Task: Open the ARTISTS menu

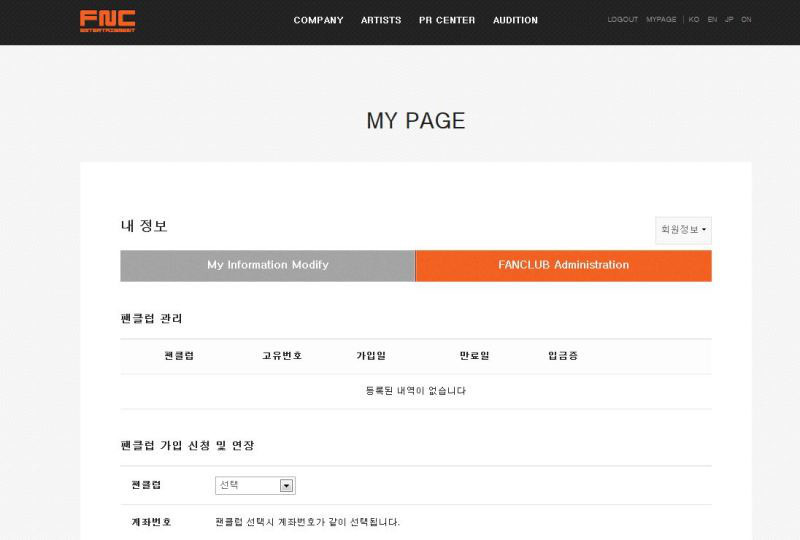Action: point(381,20)
